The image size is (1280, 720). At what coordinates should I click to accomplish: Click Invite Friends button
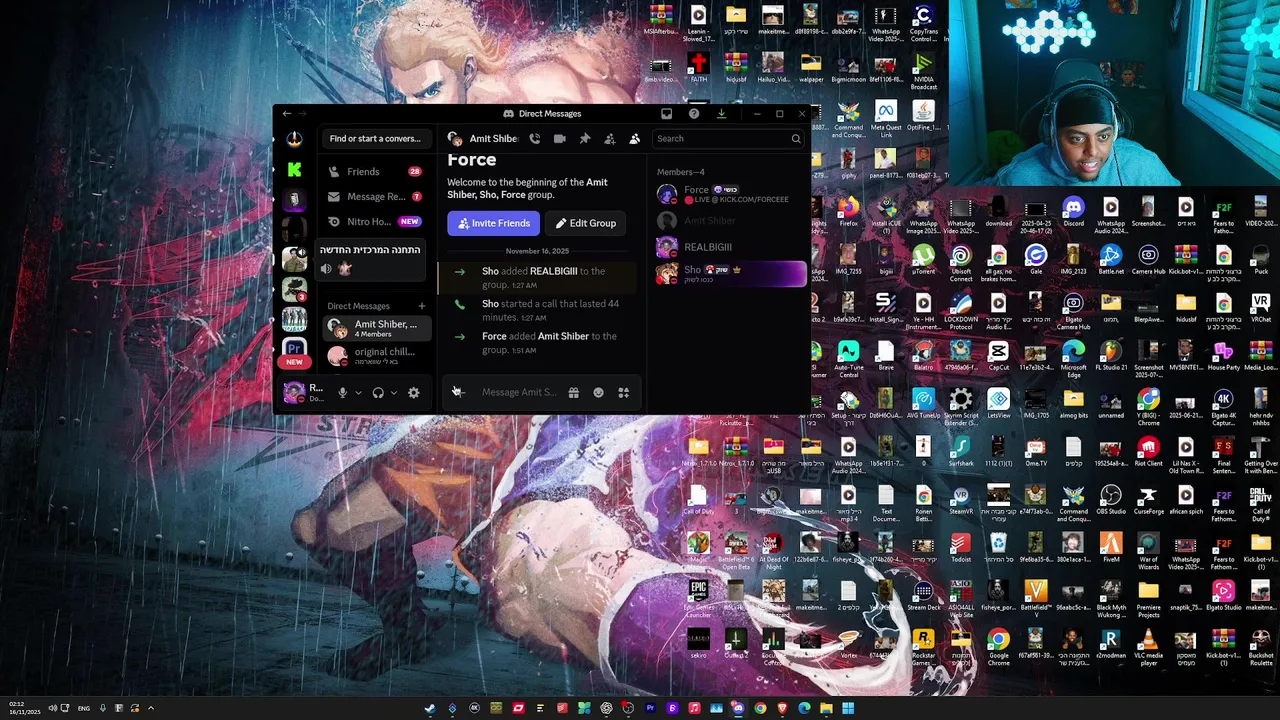tap(494, 223)
